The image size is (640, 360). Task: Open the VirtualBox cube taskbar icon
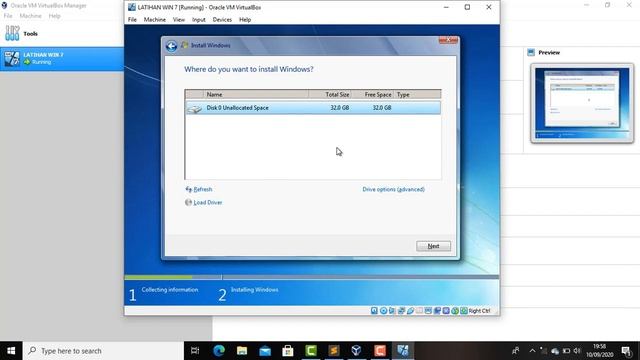[x=357, y=351]
